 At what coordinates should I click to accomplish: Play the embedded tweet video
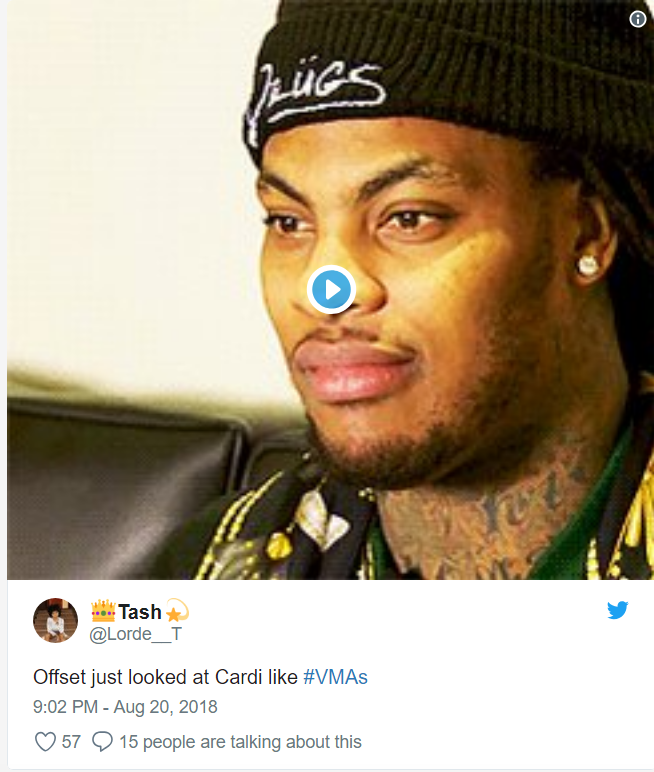pos(331,290)
